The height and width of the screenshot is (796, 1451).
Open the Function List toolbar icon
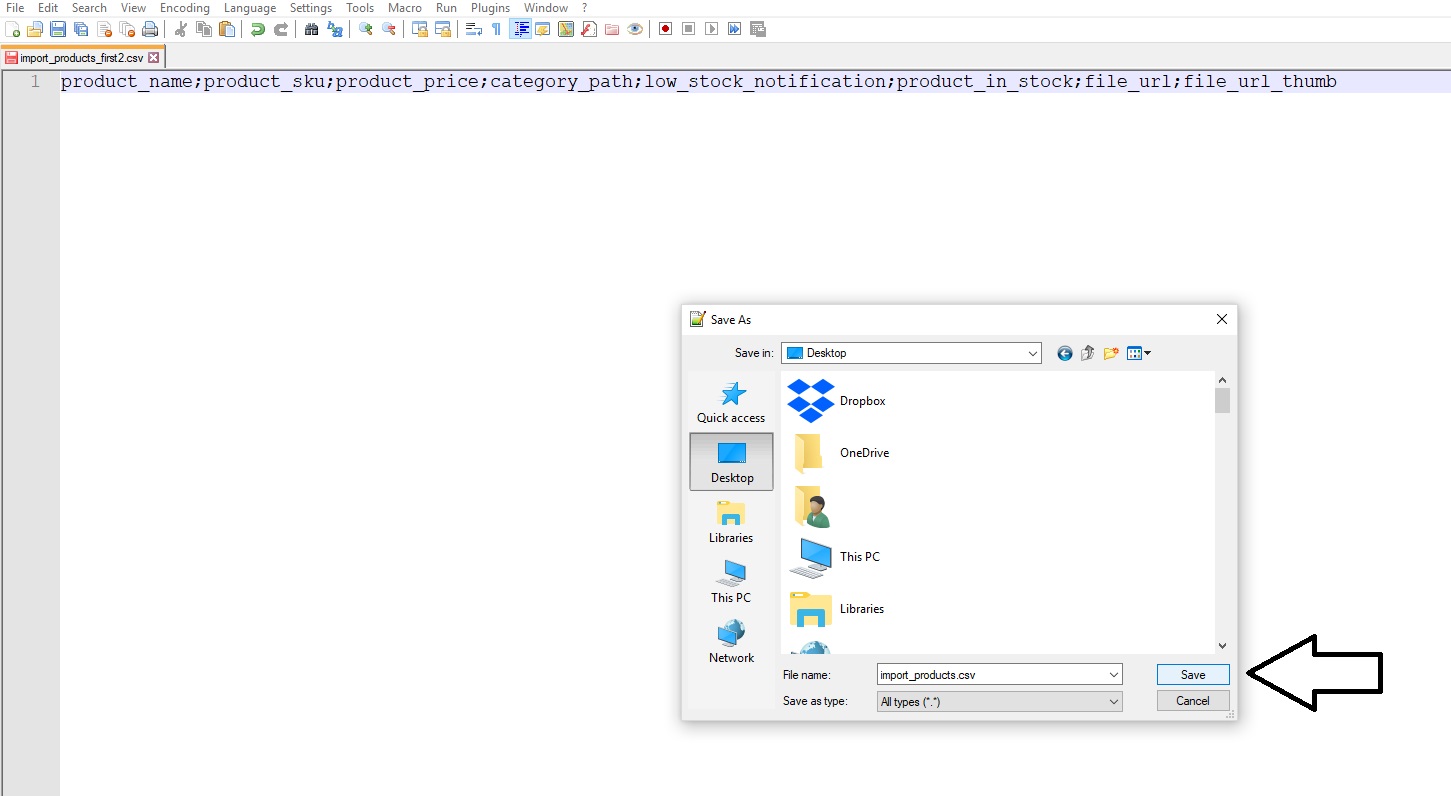(589, 29)
